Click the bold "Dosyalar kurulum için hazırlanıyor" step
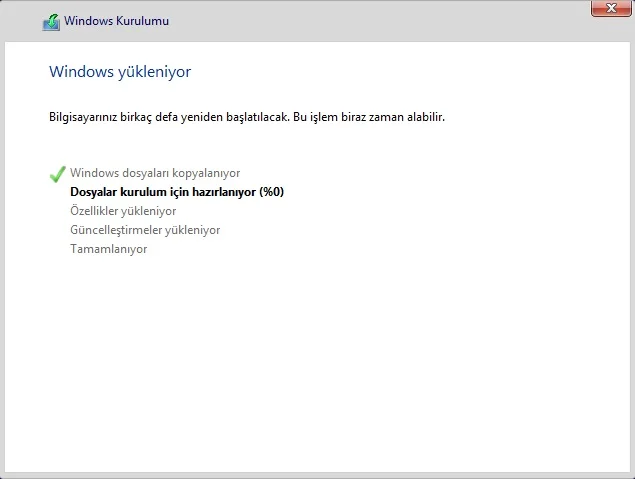The image size is (635, 479). (x=163, y=192)
